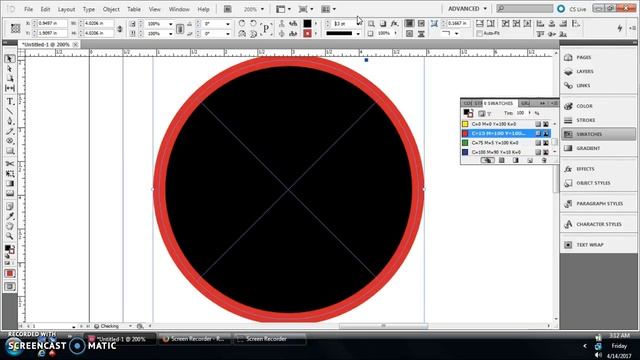
Task: Choose the Type tool
Action: [10, 101]
